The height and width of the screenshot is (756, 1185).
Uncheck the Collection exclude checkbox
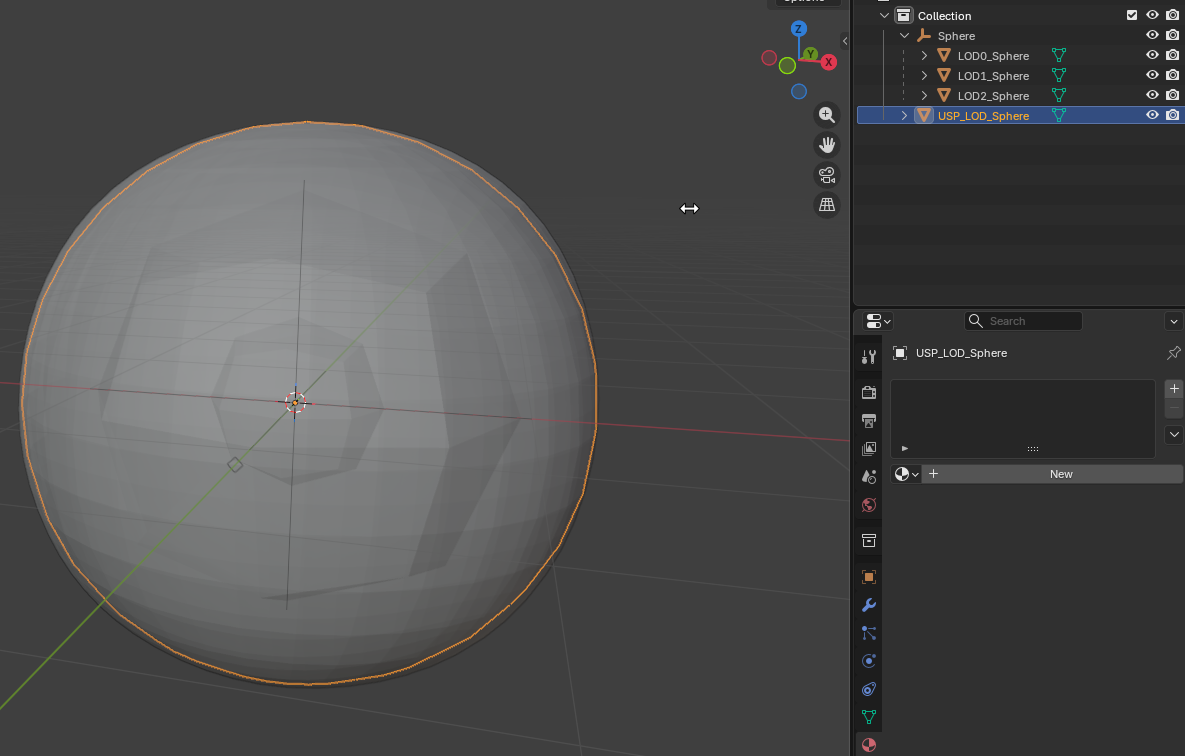pos(1132,16)
